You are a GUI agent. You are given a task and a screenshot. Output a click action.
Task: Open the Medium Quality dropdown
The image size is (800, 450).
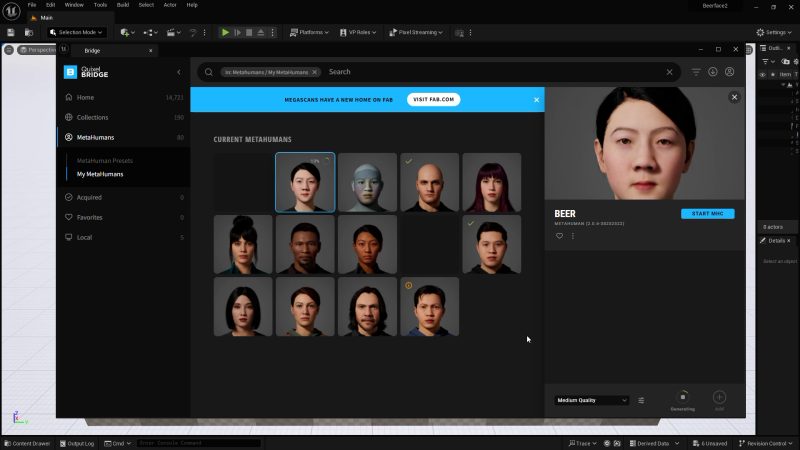tap(592, 401)
